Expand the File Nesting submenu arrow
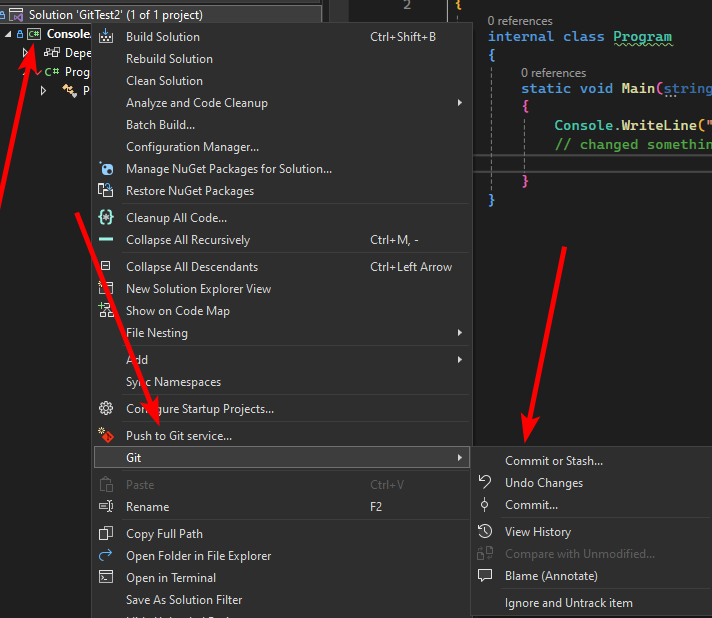The height and width of the screenshot is (618, 712). click(x=460, y=333)
